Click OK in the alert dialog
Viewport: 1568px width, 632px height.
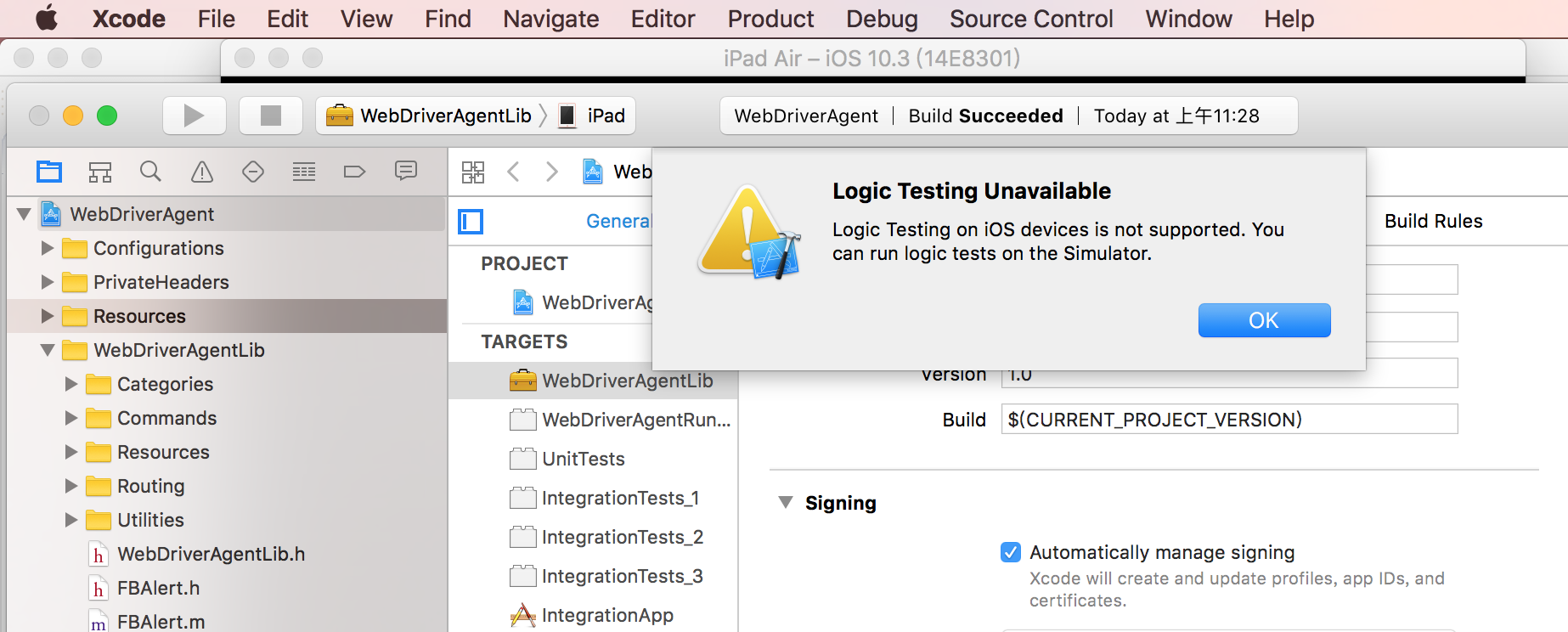pyautogui.click(x=1264, y=320)
